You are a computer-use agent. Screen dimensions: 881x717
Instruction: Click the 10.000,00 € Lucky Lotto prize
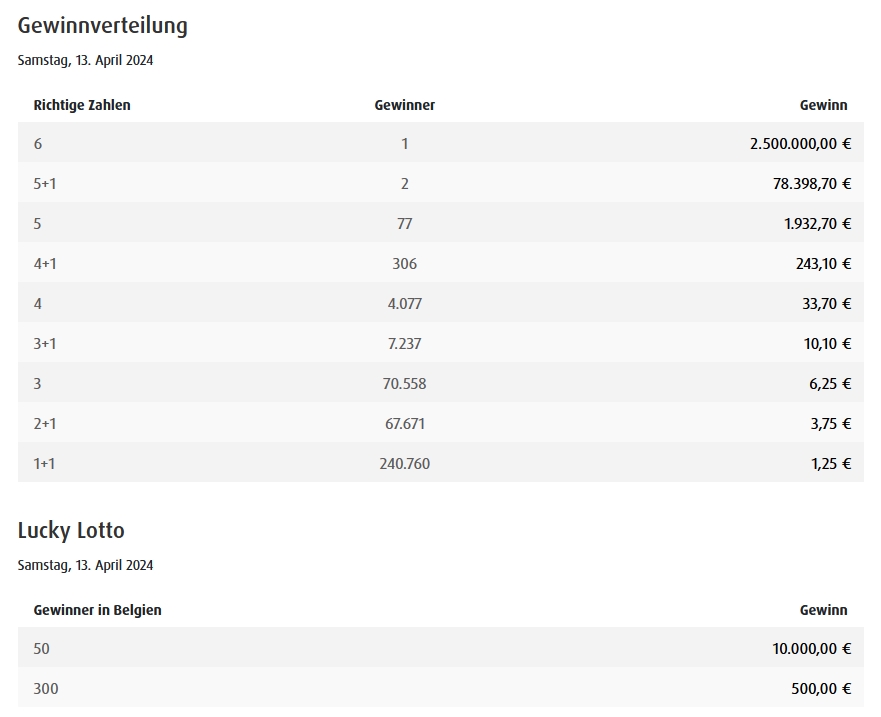coord(812,649)
